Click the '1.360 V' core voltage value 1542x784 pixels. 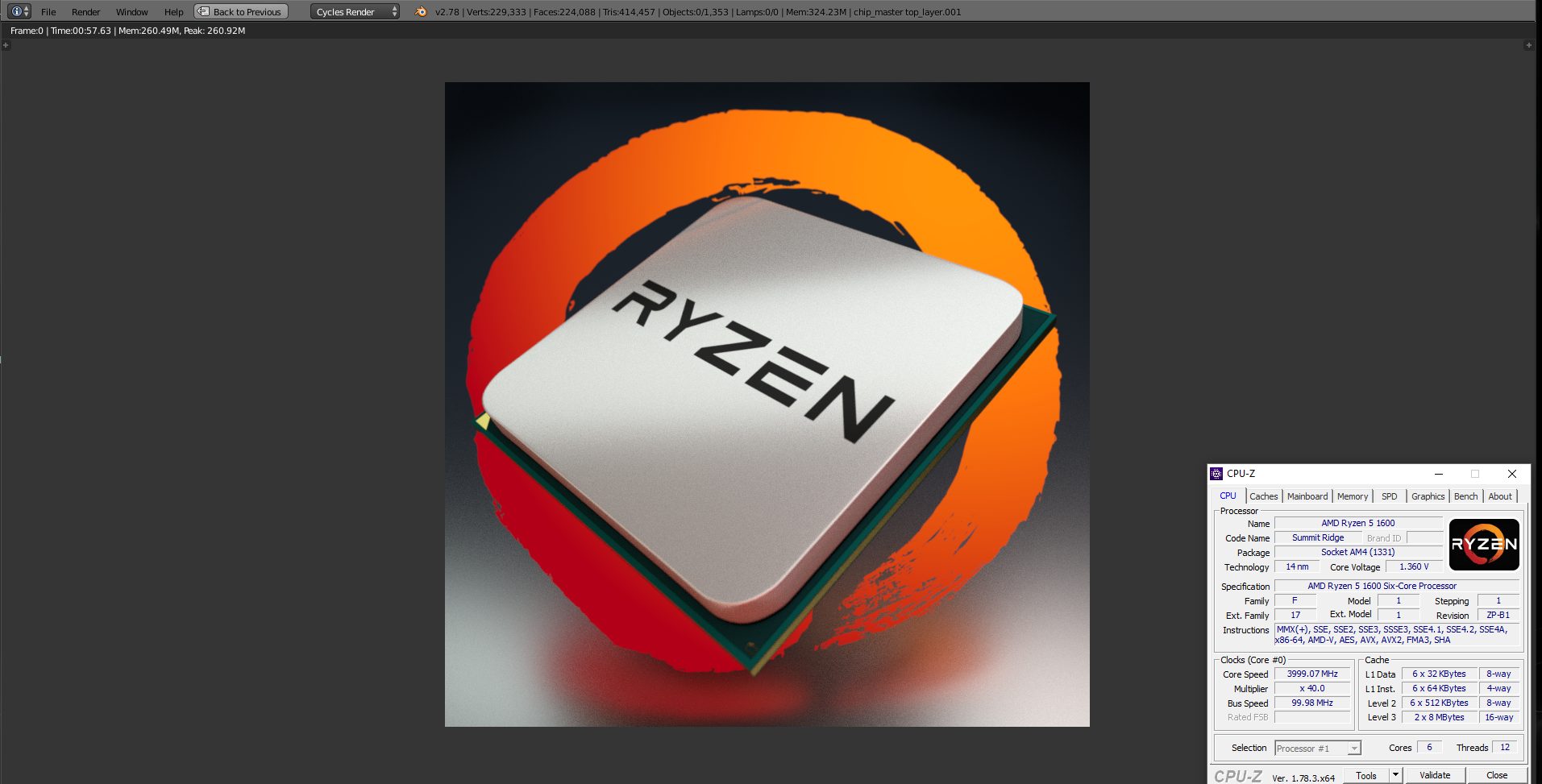point(1414,567)
